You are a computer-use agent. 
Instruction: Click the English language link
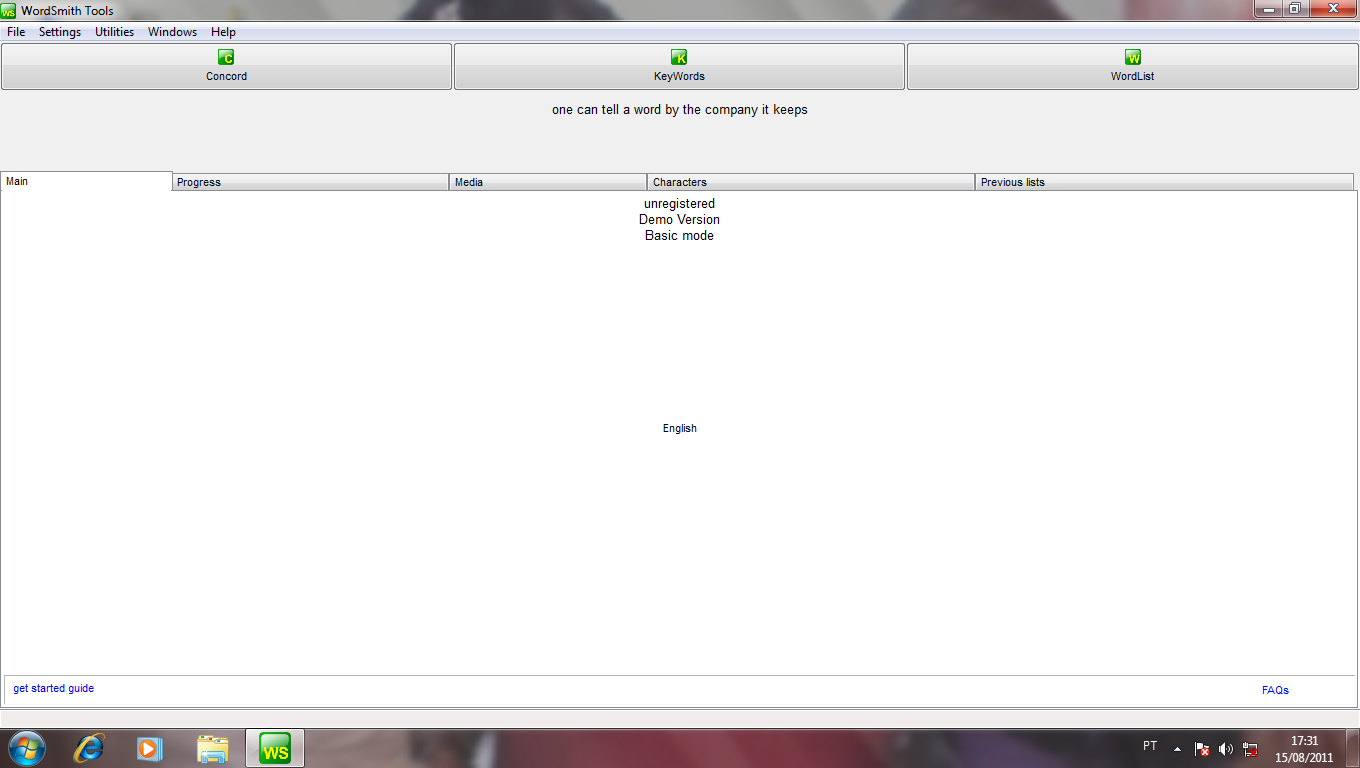[680, 428]
